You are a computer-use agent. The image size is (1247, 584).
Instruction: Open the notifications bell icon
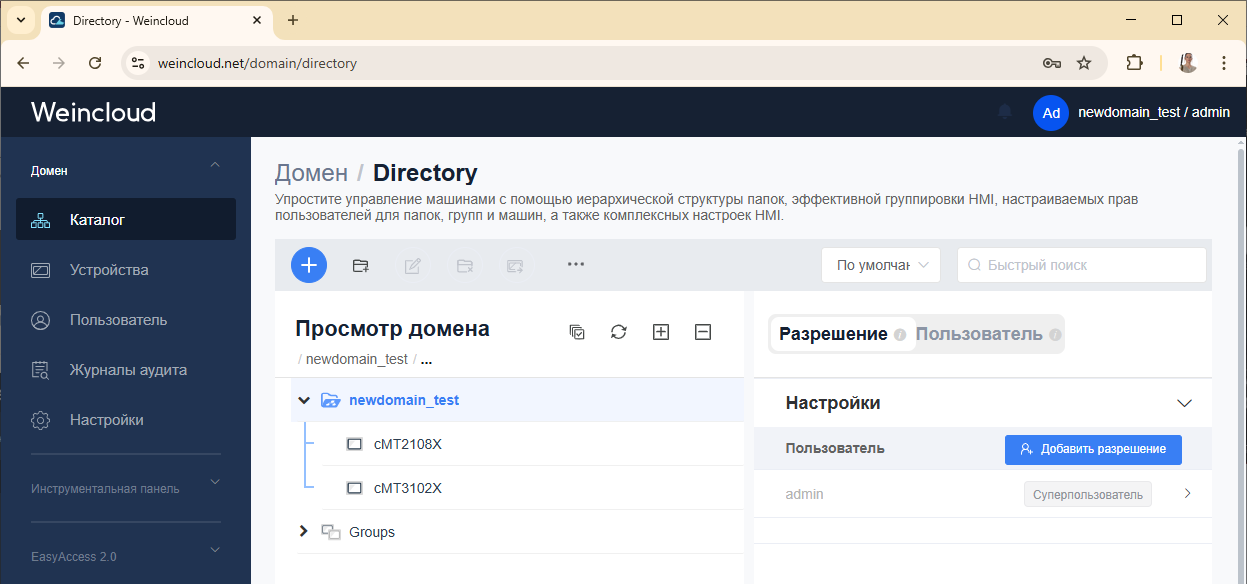tap(1005, 112)
